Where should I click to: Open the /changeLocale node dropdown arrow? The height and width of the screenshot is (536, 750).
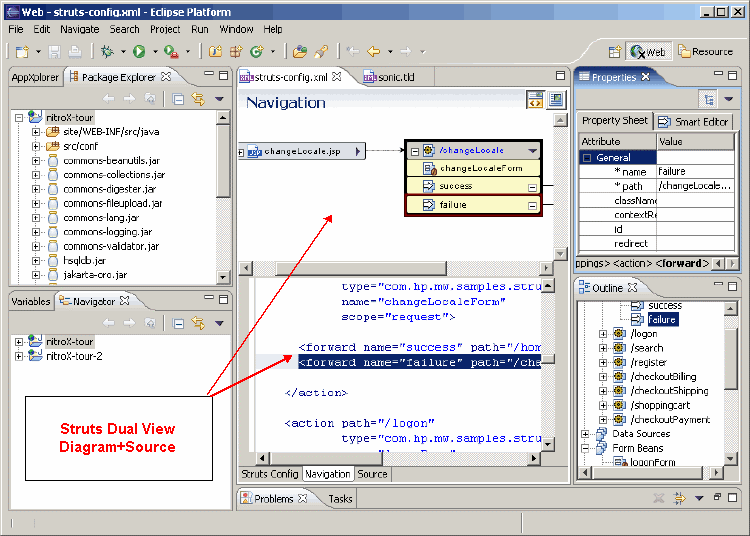532,151
